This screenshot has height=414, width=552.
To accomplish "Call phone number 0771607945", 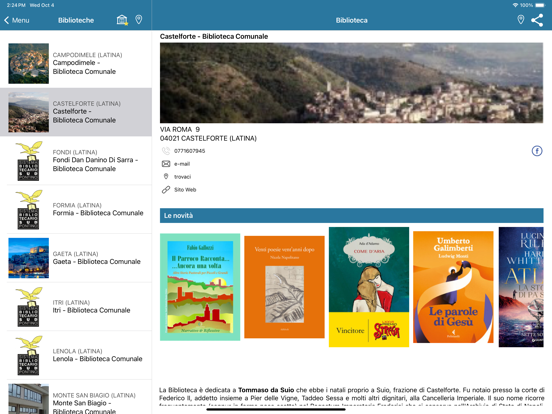I will pos(189,151).
